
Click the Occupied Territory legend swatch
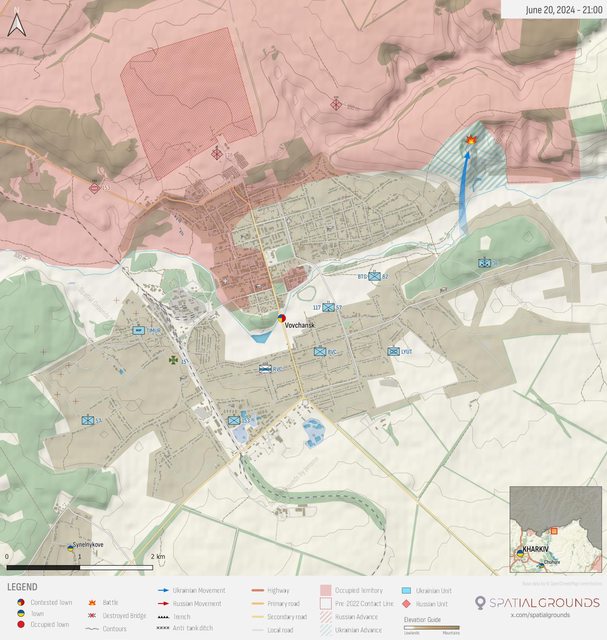[326, 591]
